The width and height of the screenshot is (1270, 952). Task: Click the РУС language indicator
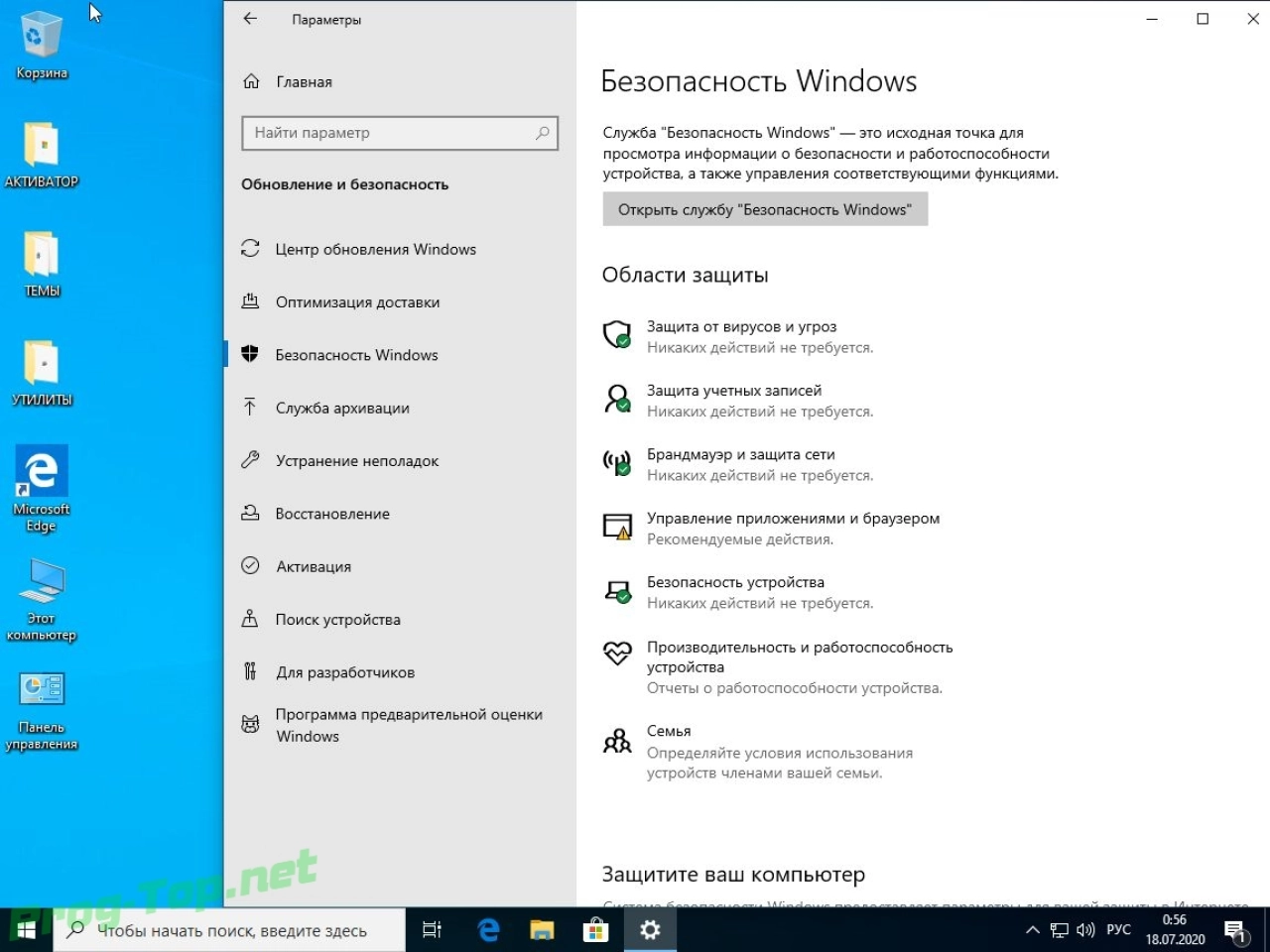1118,930
